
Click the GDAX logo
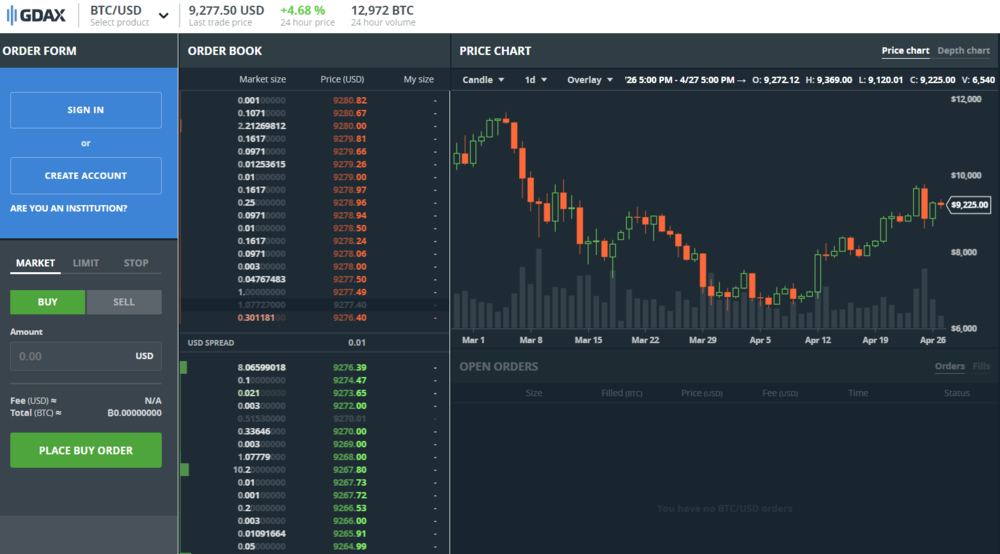click(x=36, y=15)
